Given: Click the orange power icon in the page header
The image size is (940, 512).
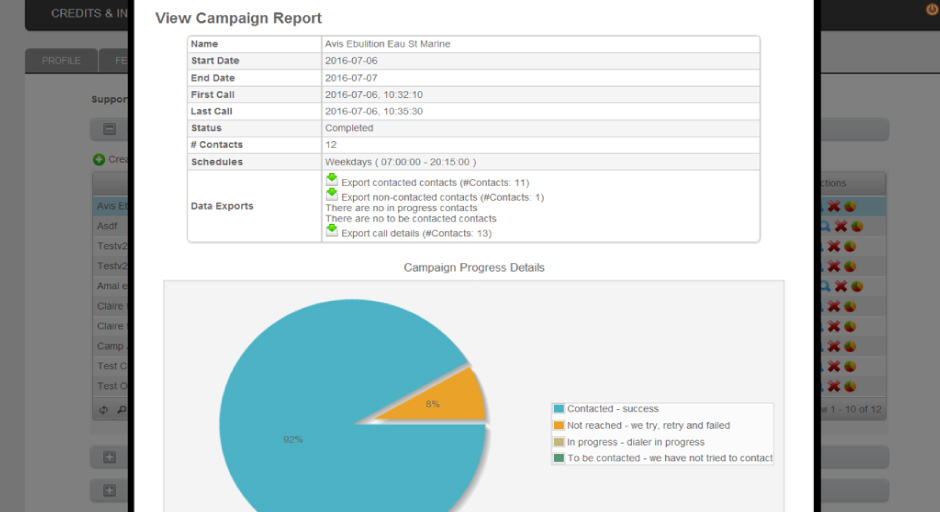Looking at the screenshot, I should [933, 8].
